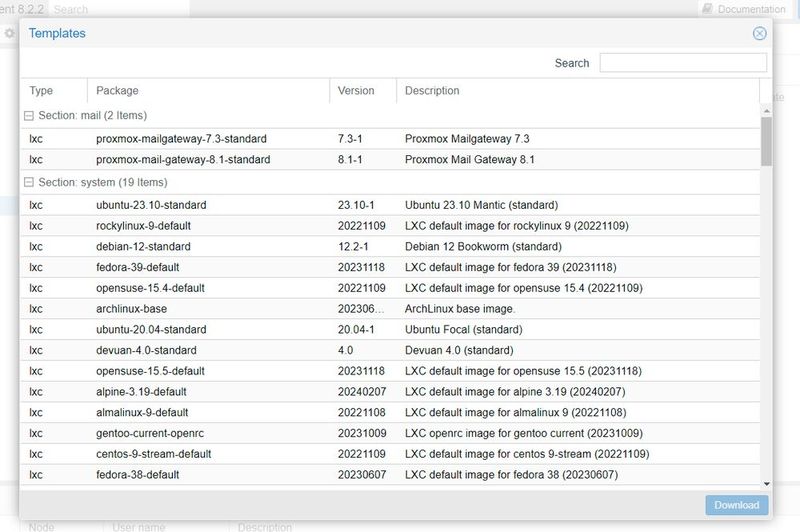Click the gear icon in background window
The width and height of the screenshot is (800, 532).
[9, 34]
